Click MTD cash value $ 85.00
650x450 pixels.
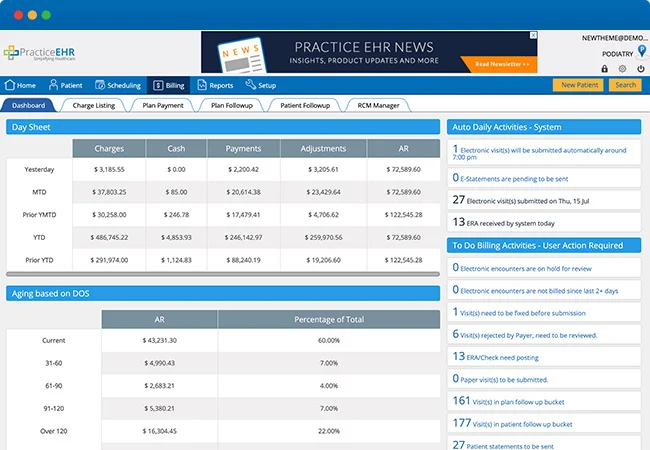tap(176, 192)
